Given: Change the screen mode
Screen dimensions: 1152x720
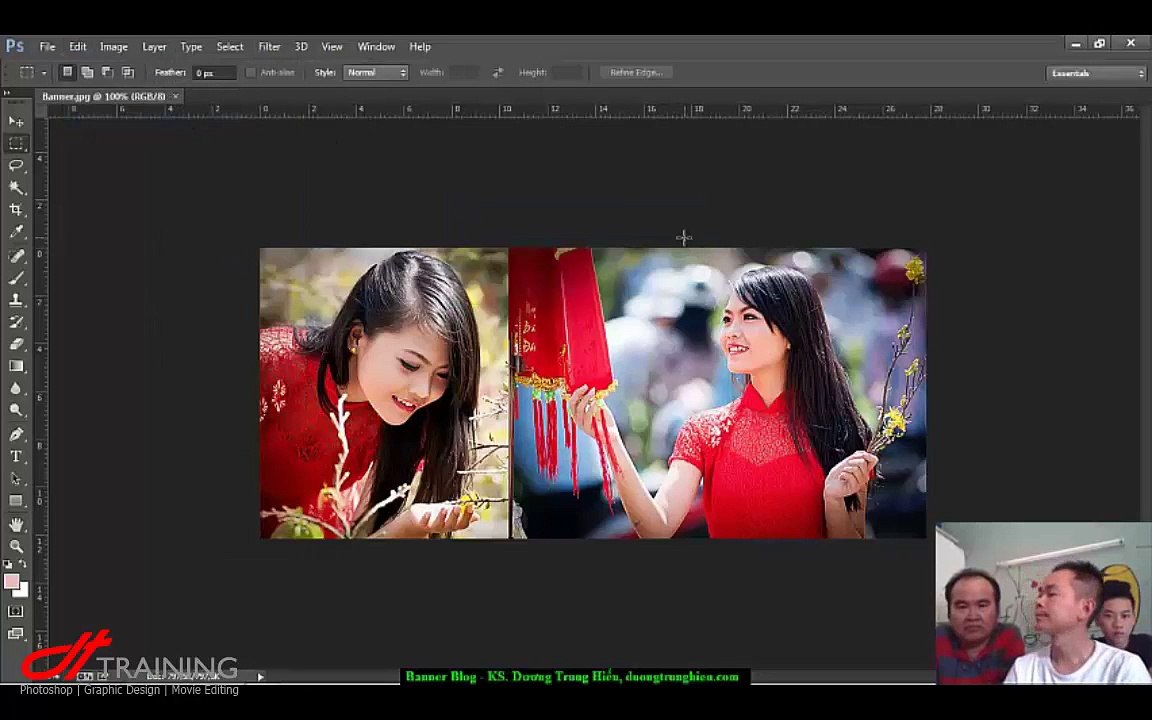Looking at the screenshot, I should click(15, 633).
